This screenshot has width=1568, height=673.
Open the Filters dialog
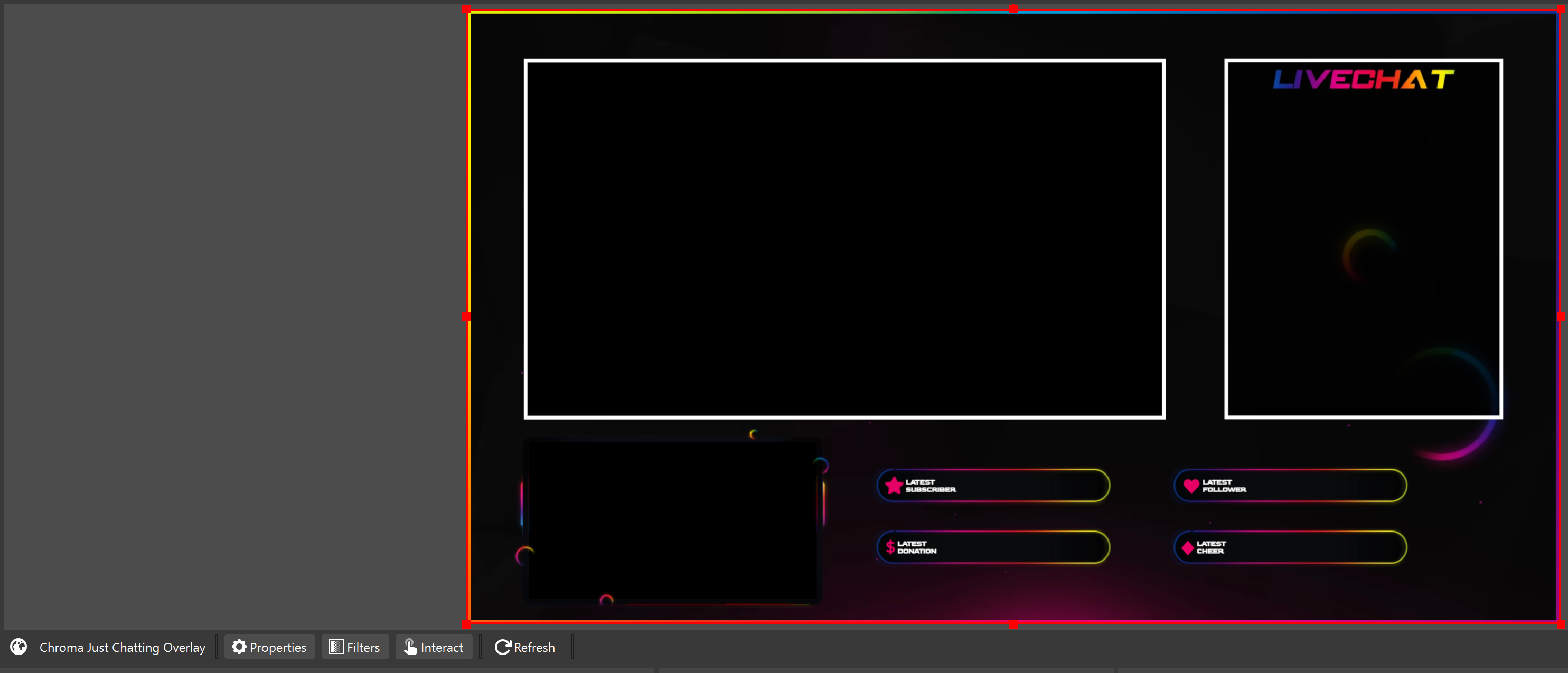pos(355,647)
